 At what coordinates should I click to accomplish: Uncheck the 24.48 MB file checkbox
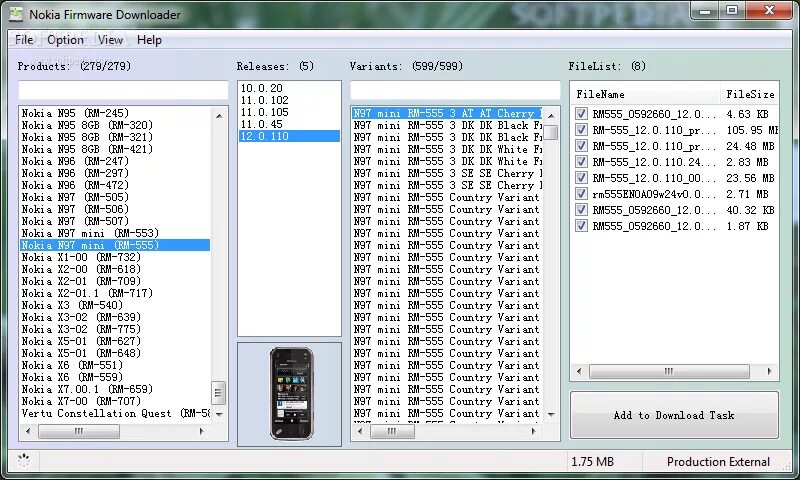581,146
